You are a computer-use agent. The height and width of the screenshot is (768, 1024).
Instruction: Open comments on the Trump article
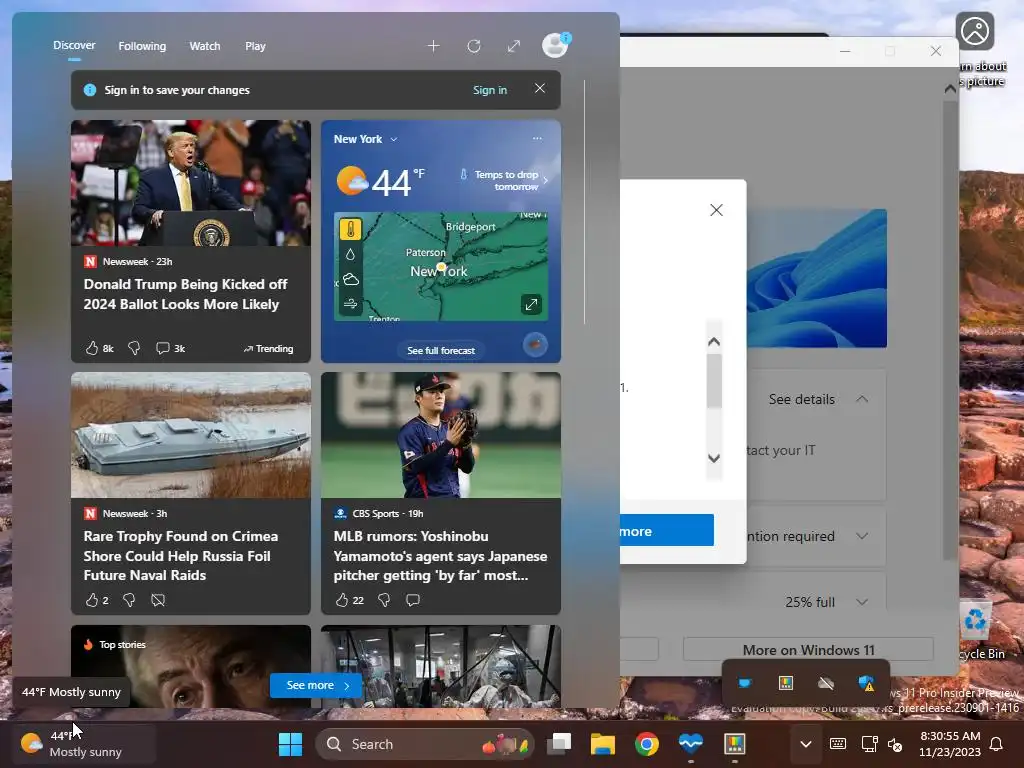[x=170, y=349]
